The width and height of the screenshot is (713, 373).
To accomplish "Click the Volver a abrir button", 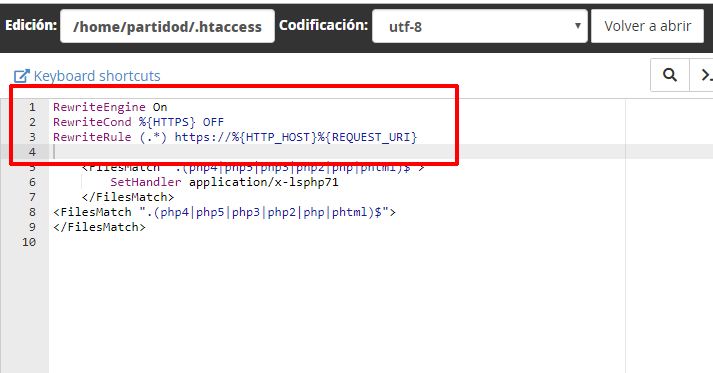I will (648, 26).
